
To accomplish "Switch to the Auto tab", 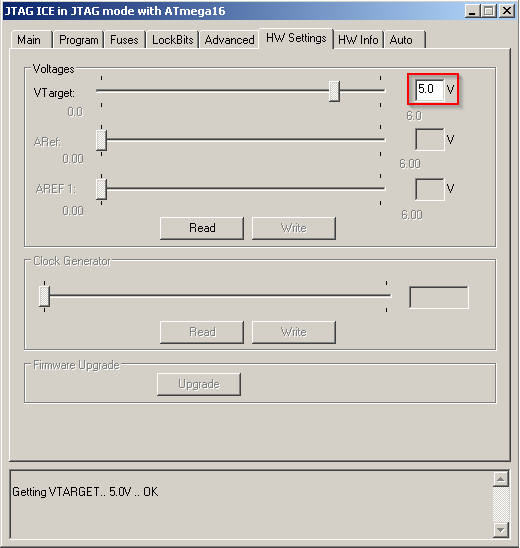I will (x=405, y=39).
